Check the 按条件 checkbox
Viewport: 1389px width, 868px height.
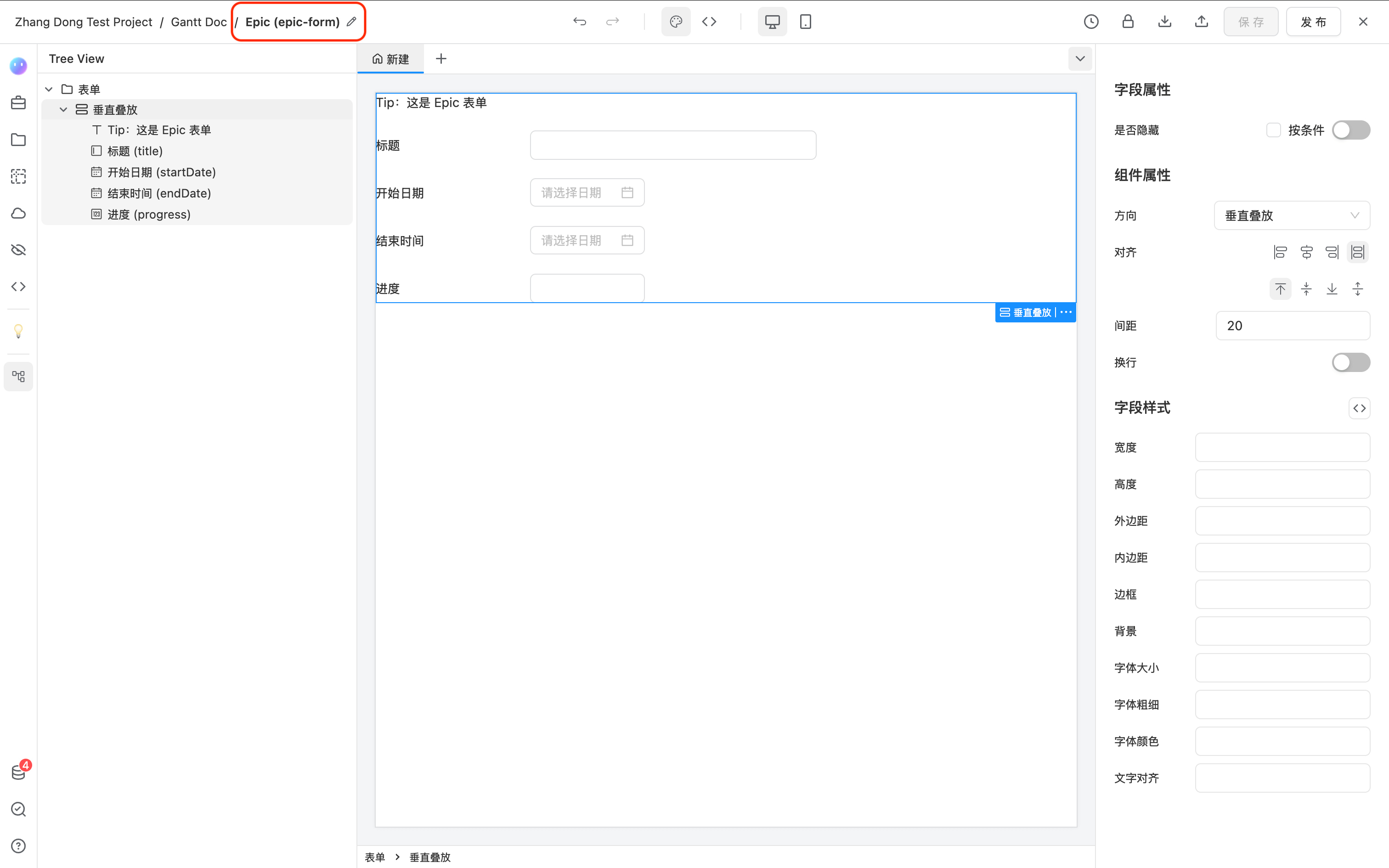point(1273,130)
